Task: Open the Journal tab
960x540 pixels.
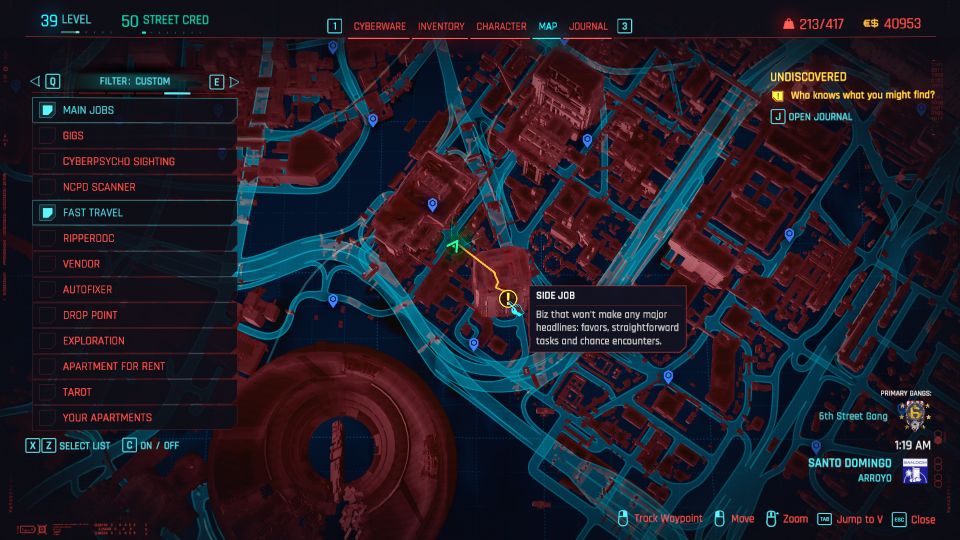Action: tap(588, 26)
